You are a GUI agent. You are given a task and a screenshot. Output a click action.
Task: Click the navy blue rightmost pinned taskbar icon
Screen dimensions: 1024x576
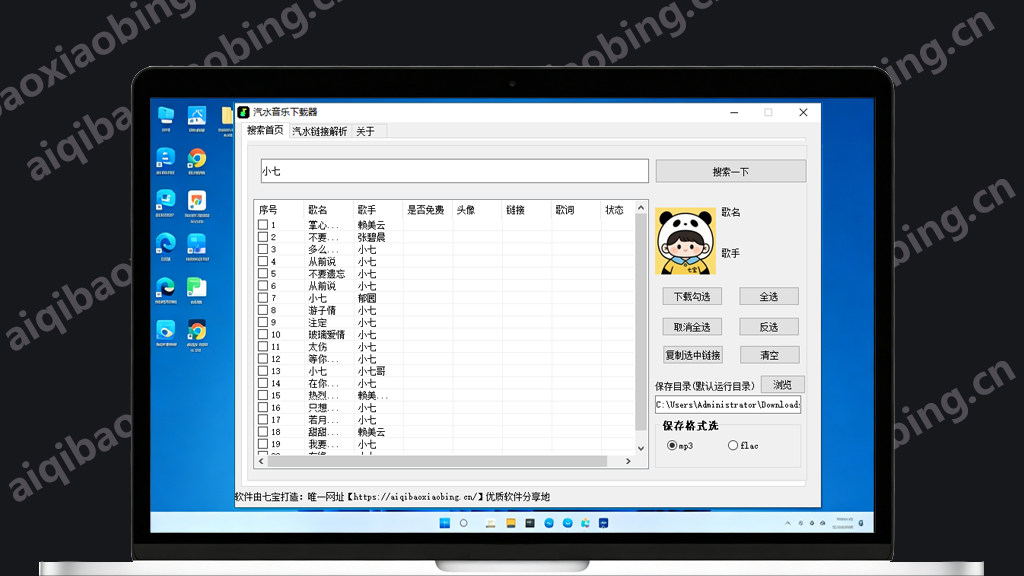pyautogui.click(x=603, y=523)
